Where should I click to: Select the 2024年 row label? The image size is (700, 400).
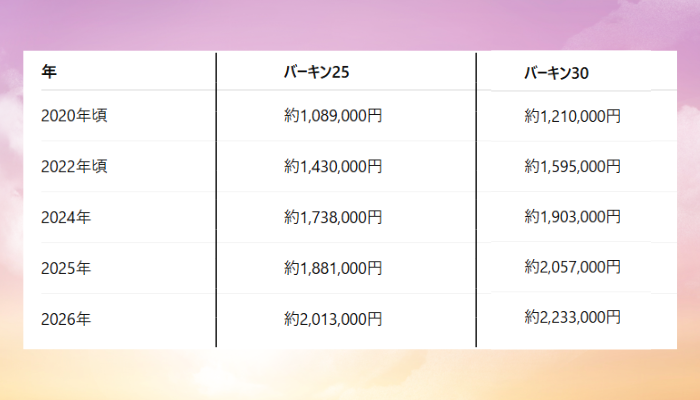click(66, 217)
